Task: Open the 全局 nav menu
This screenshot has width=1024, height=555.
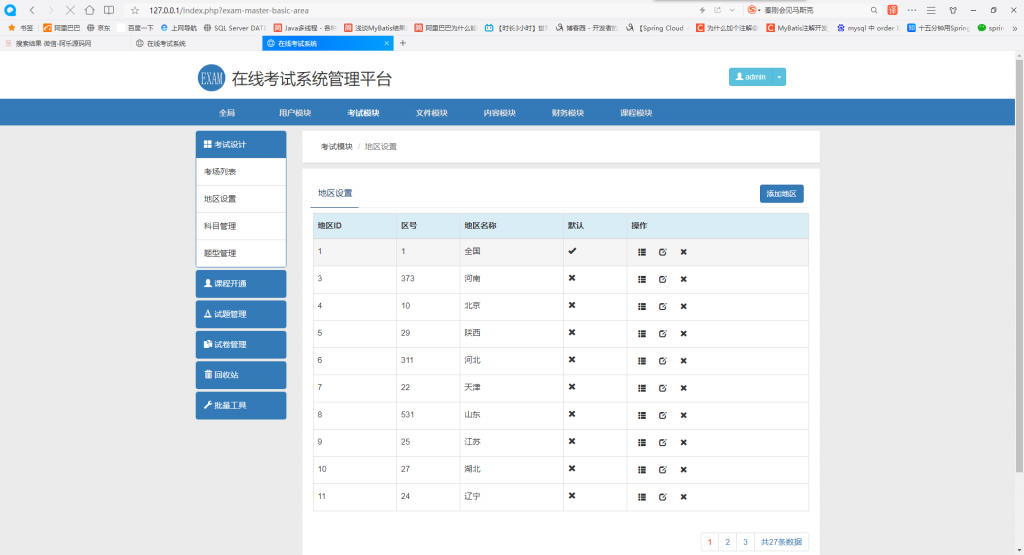Action: point(227,113)
